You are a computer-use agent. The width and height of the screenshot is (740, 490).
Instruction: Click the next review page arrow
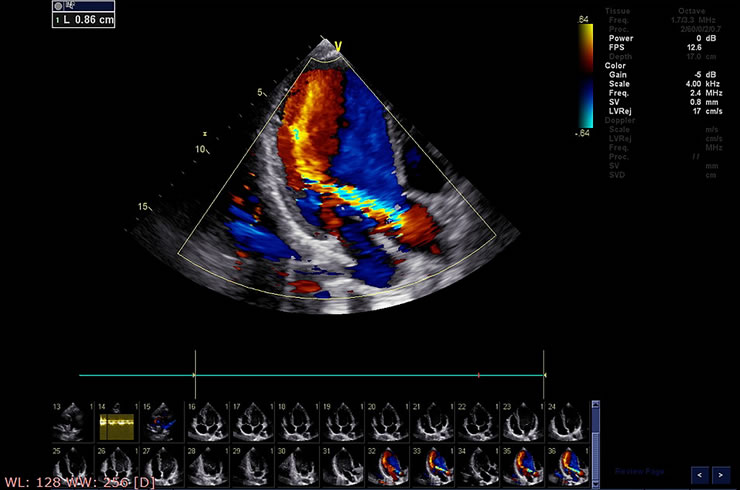click(x=721, y=473)
